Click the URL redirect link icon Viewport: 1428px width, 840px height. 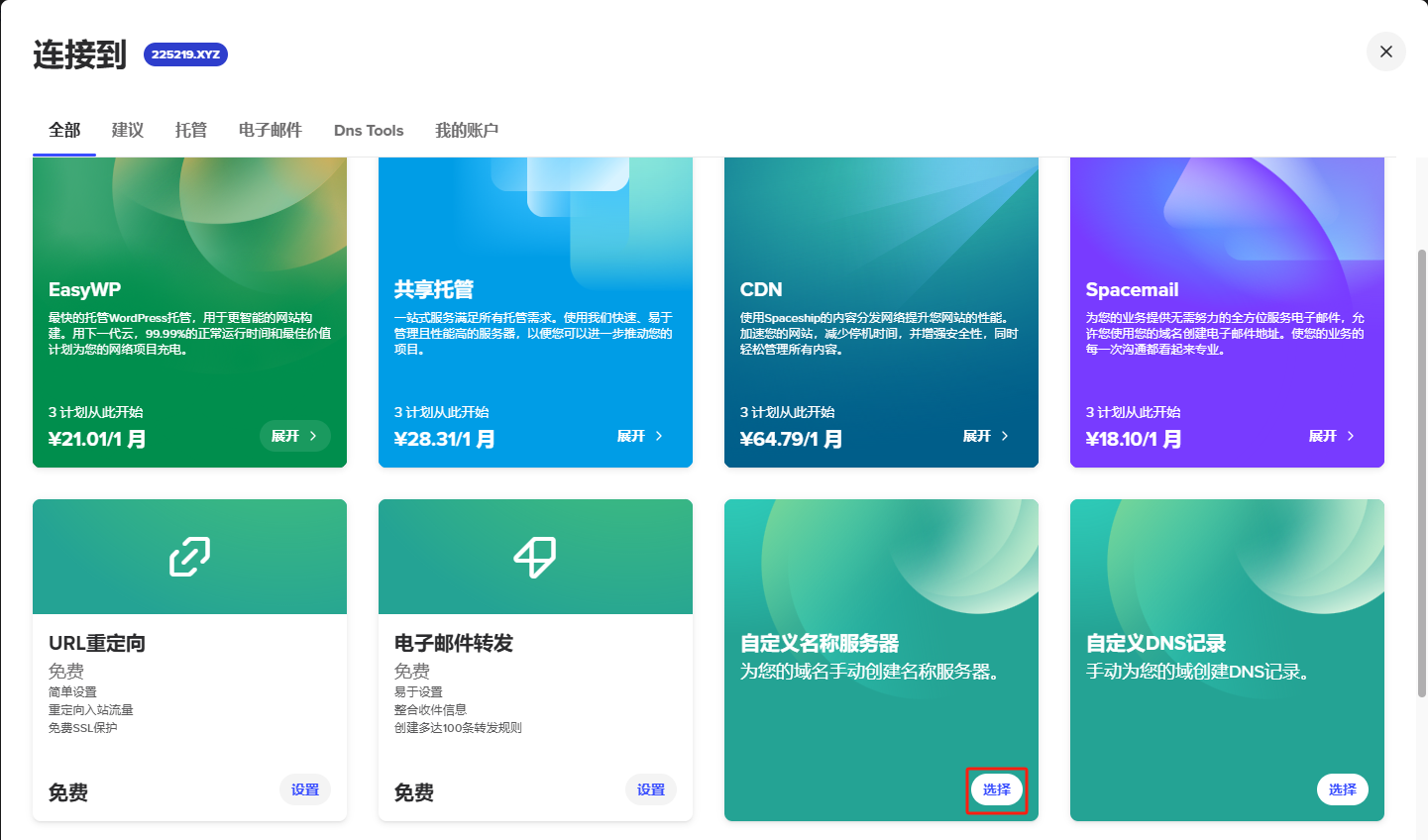click(x=189, y=557)
